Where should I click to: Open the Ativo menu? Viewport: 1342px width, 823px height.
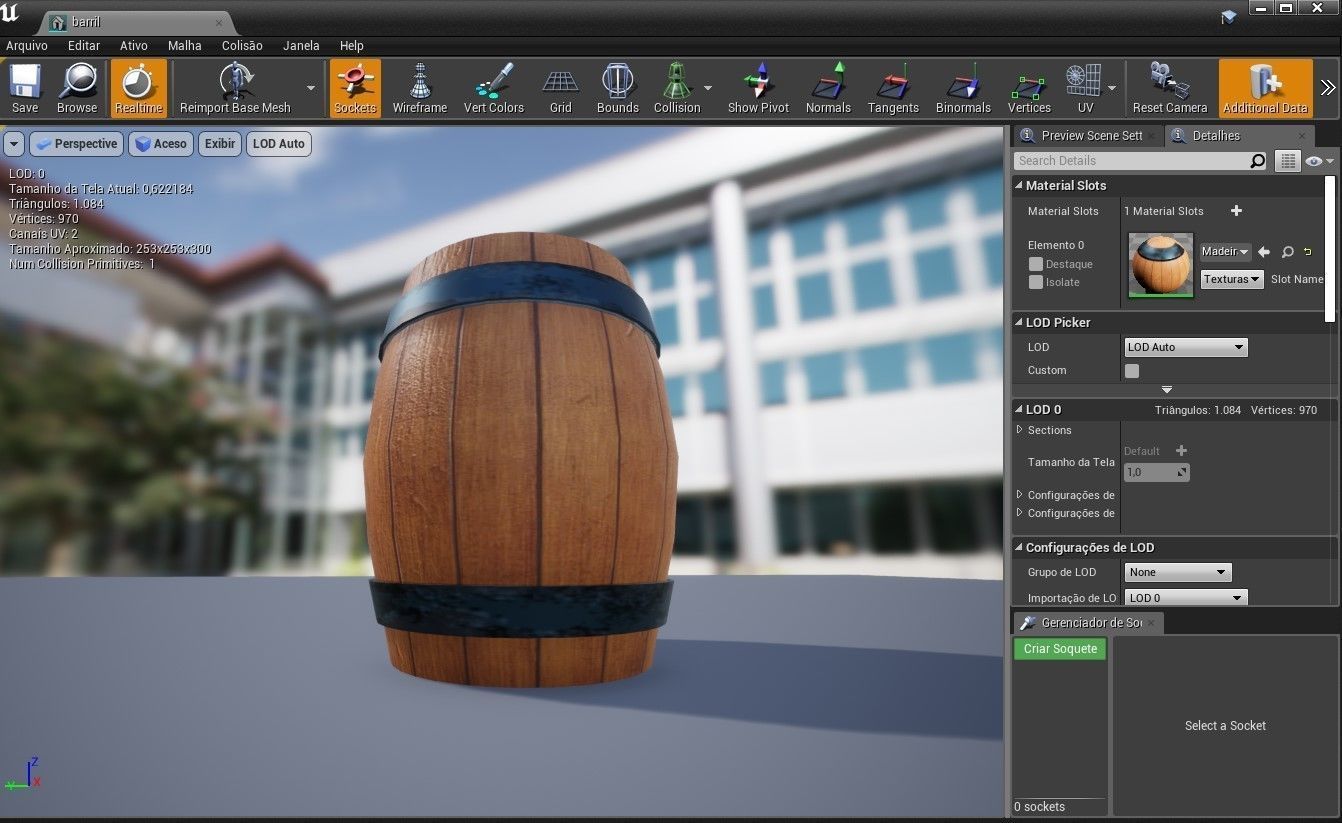(134, 45)
